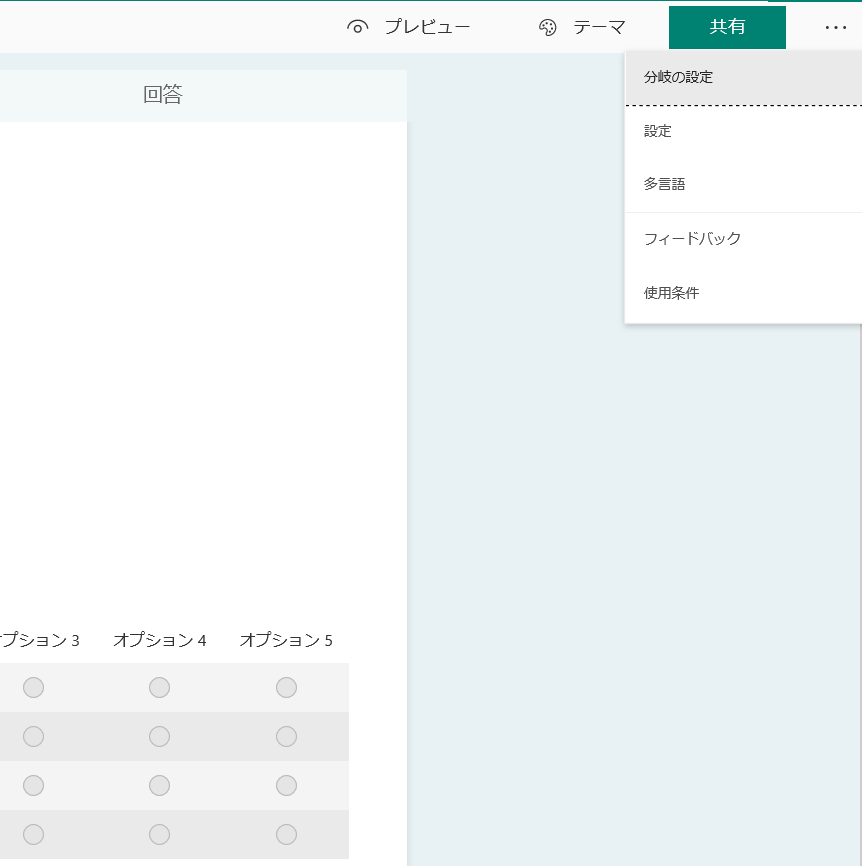Select オプション 3 radio in first row
This screenshot has width=862, height=866.
click(x=33, y=688)
